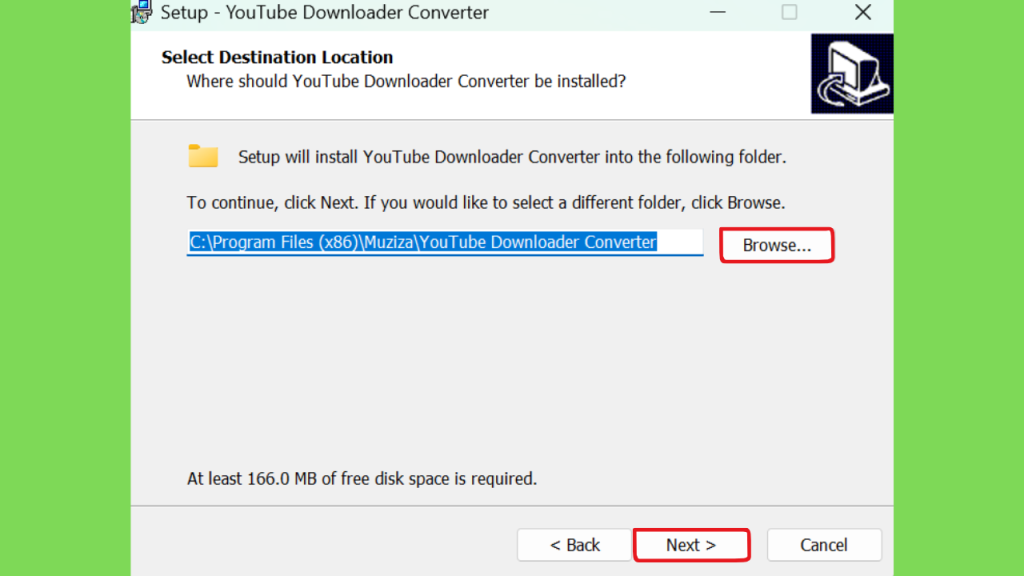Proceed with the Next button
The height and width of the screenshot is (576, 1024).
point(691,545)
